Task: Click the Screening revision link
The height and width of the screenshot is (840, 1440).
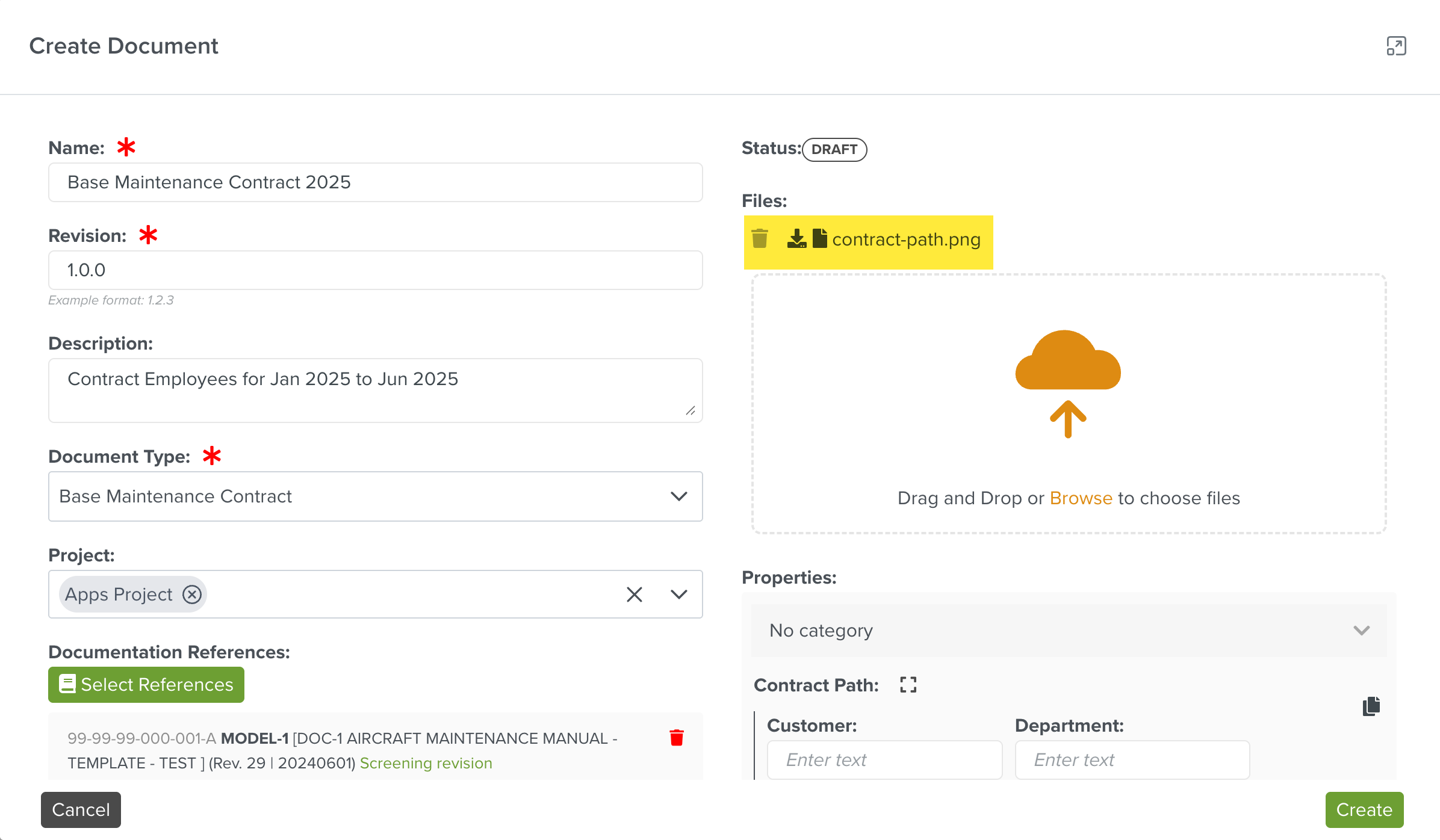Action: tap(426, 763)
